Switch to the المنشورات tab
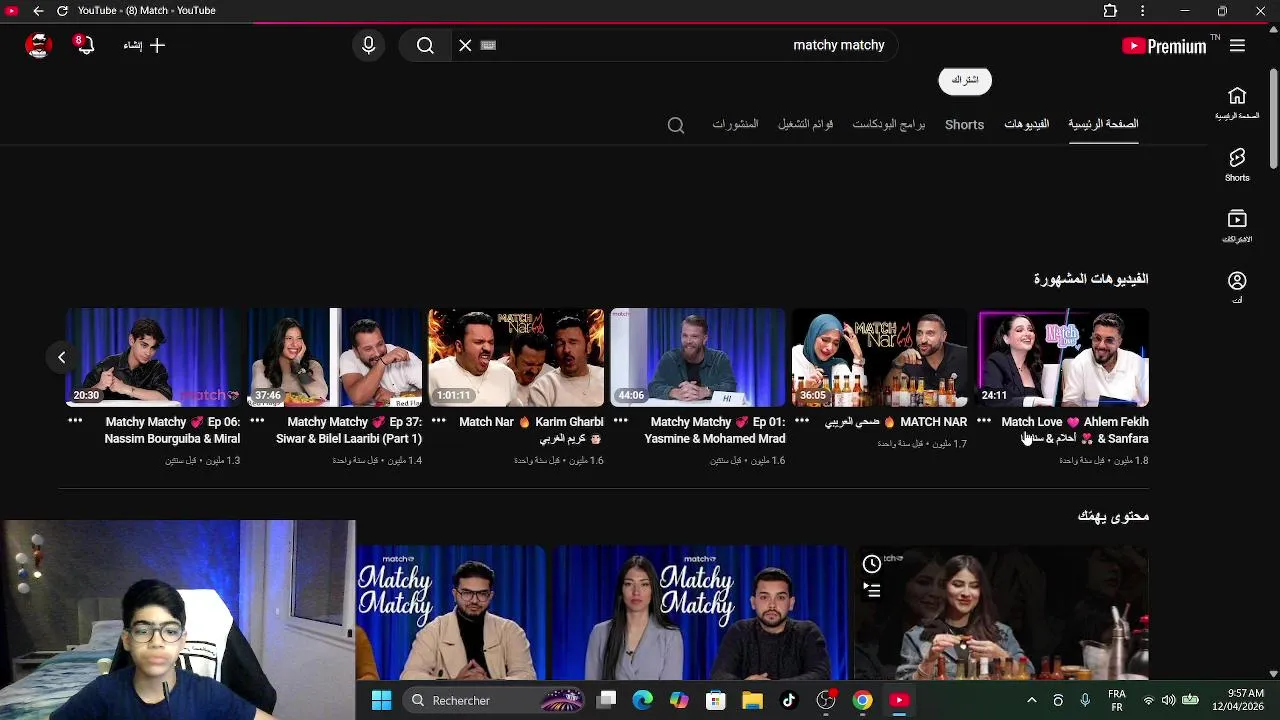 tap(735, 124)
